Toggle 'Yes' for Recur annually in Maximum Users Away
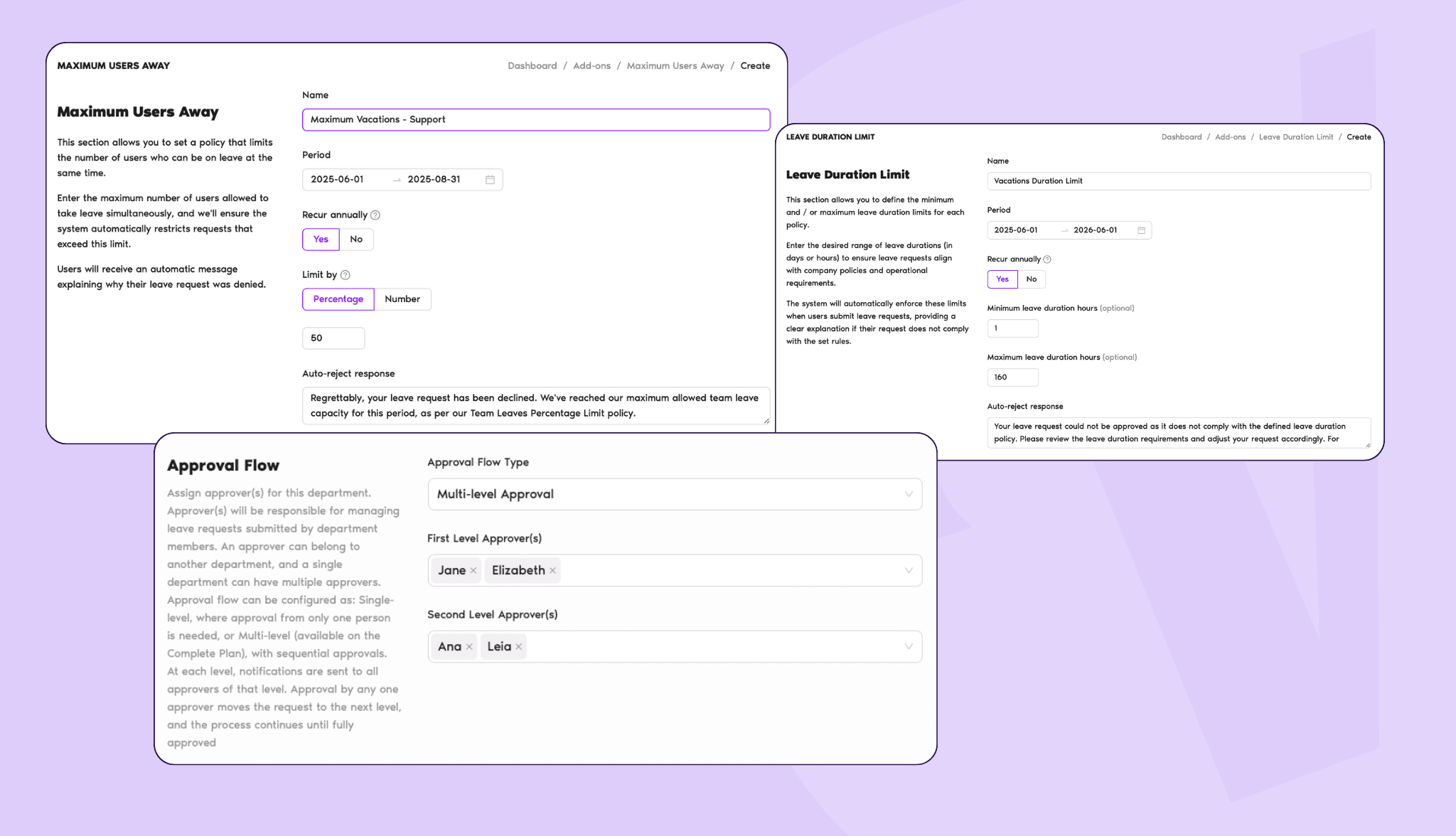 (320, 239)
